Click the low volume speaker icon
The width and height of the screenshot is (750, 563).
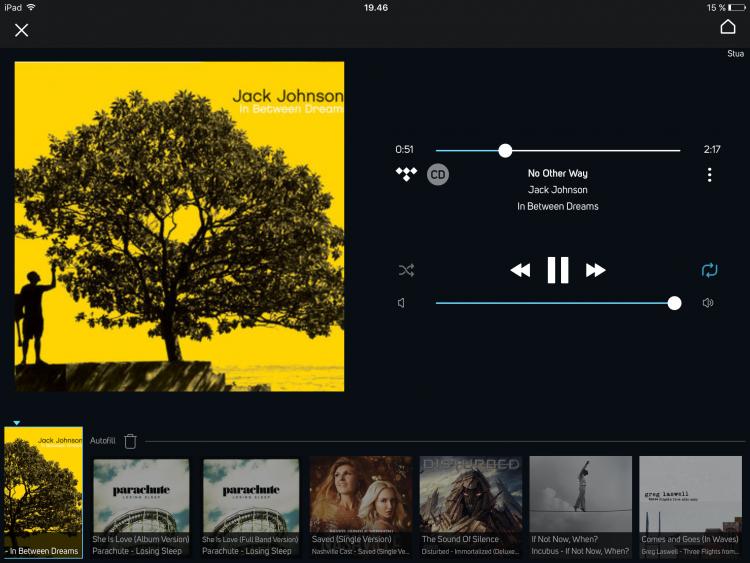401,303
